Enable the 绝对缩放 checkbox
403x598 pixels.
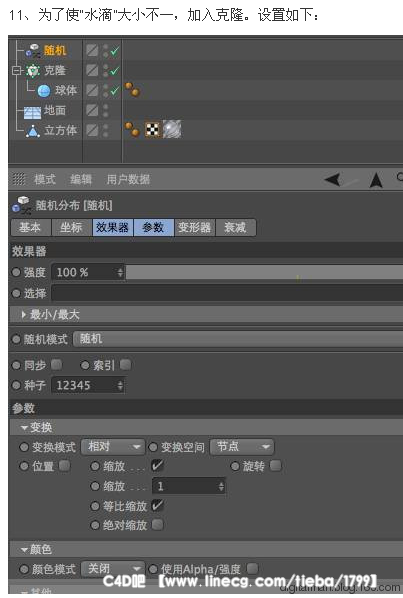(157, 525)
